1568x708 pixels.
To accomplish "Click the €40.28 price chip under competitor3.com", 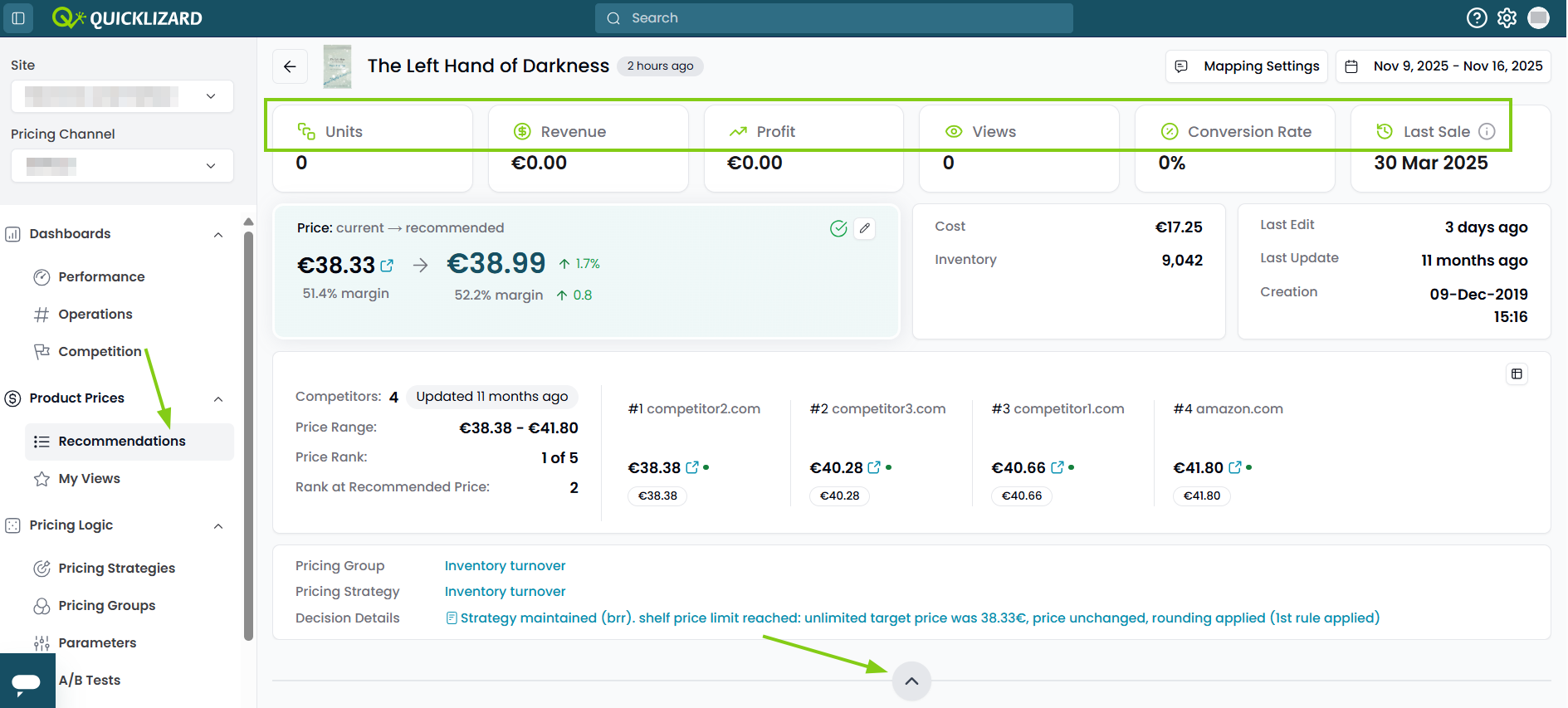I will pyautogui.click(x=839, y=496).
